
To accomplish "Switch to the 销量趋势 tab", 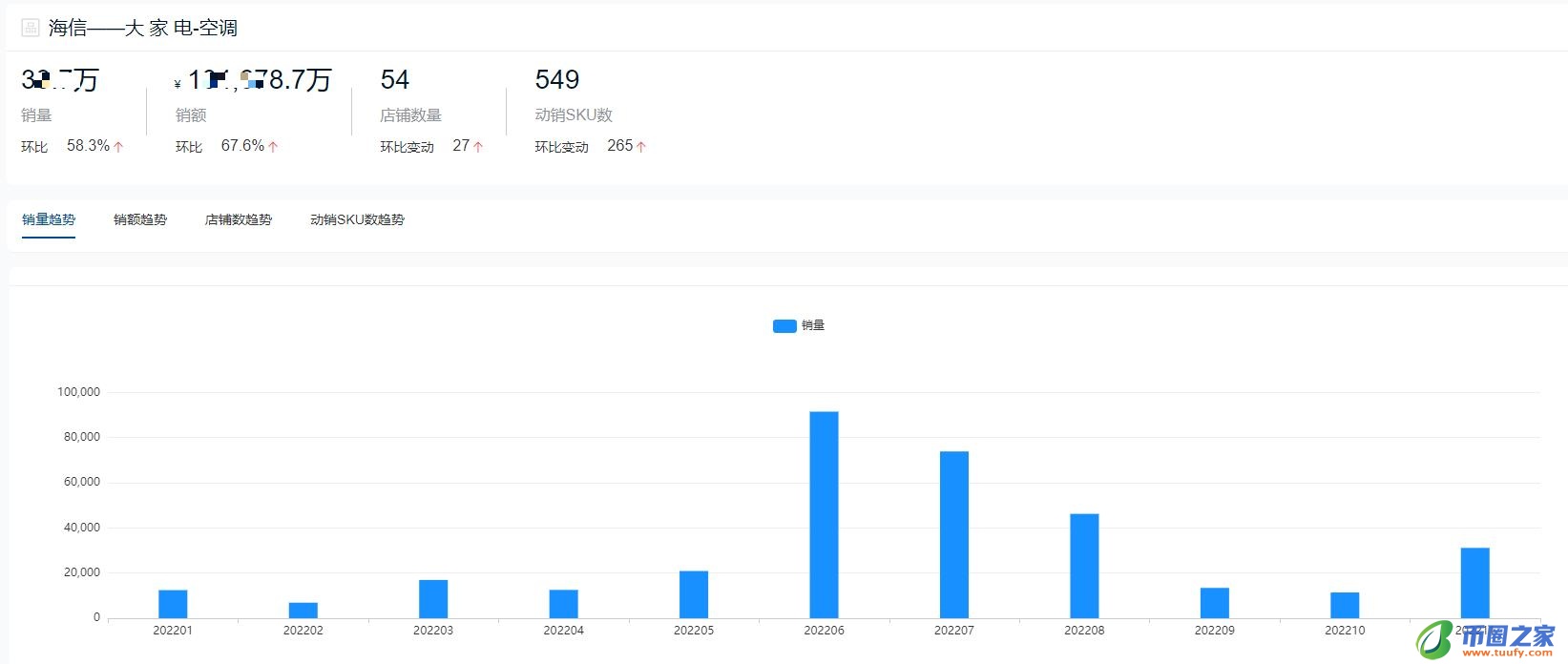I will click(x=49, y=219).
